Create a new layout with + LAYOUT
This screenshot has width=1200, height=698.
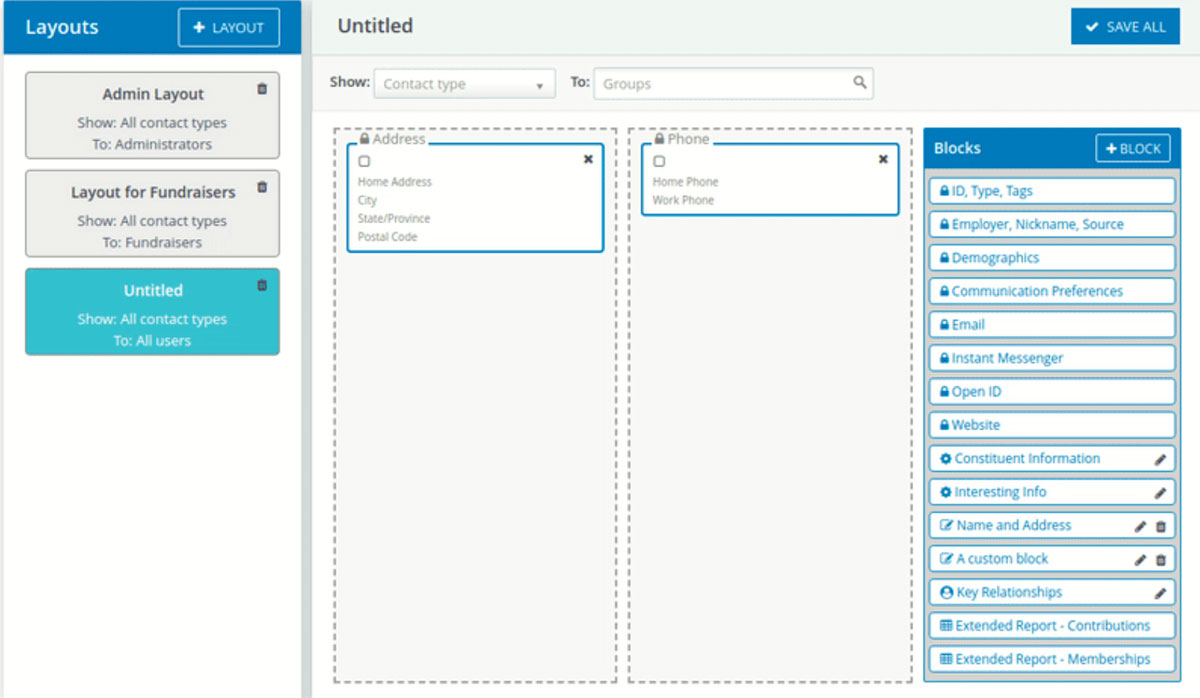pyautogui.click(x=228, y=27)
